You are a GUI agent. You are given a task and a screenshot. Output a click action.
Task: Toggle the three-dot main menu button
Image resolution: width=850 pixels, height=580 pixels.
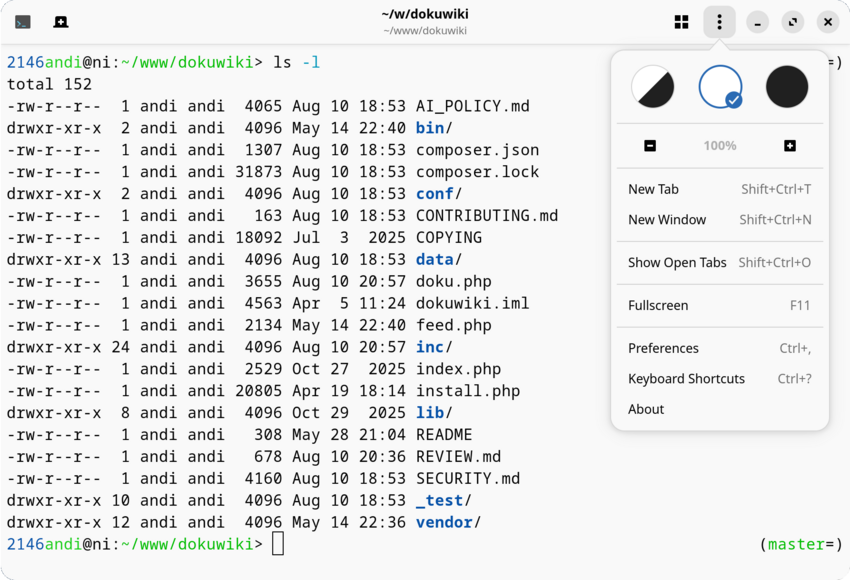[719, 22]
